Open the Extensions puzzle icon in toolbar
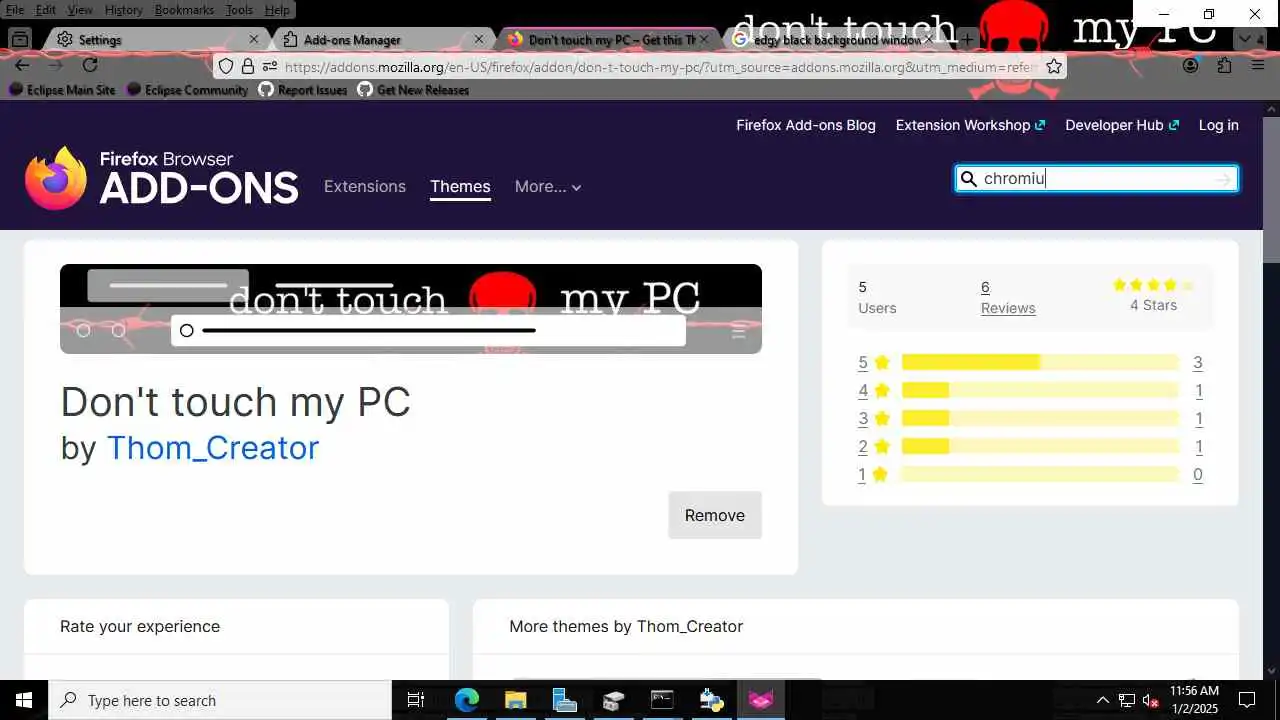This screenshot has height=720, width=1280. tap(1224, 65)
